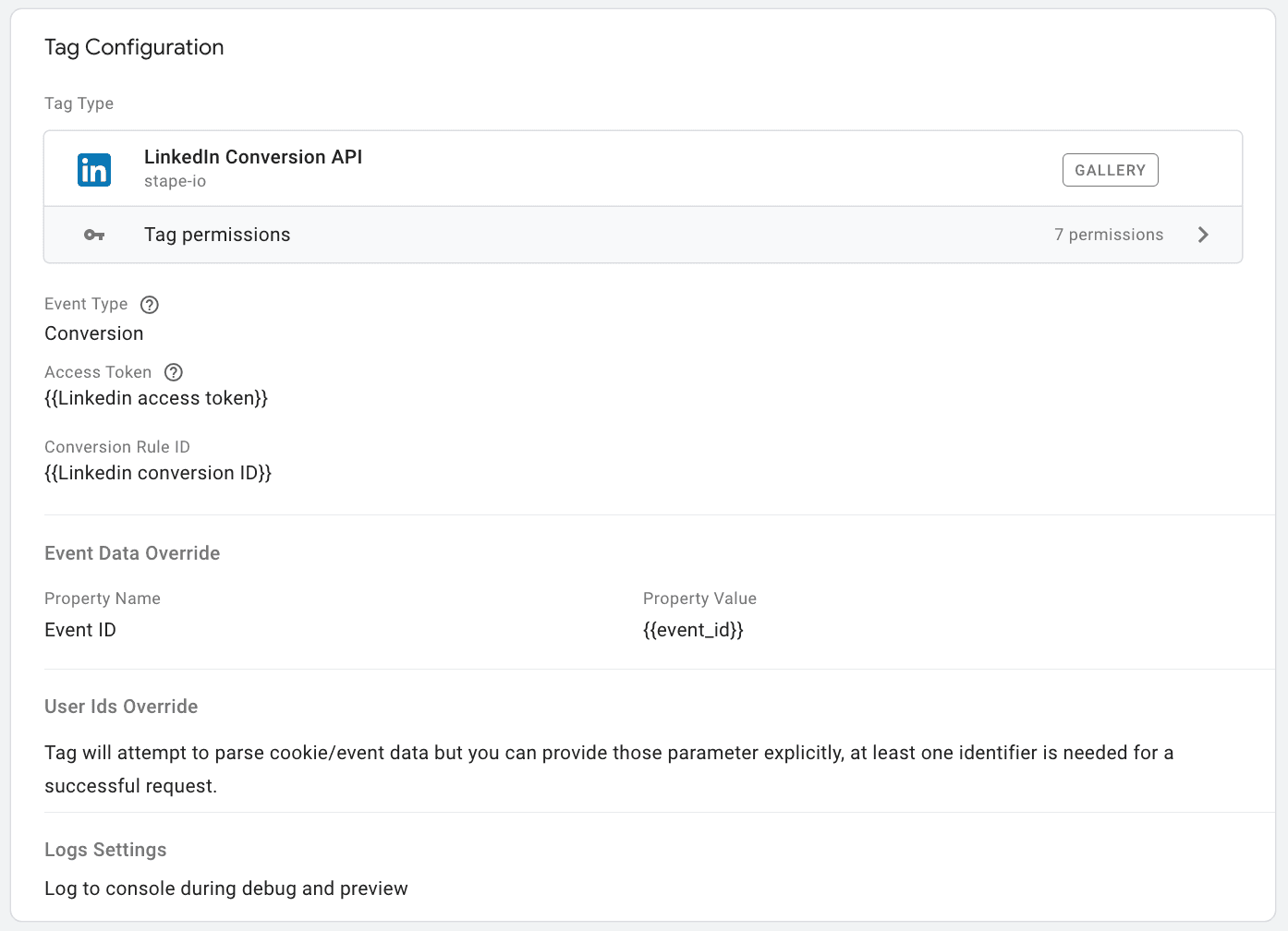Open the Event Type help icon
Viewport: 1288px width, 931px height.
coord(149,304)
